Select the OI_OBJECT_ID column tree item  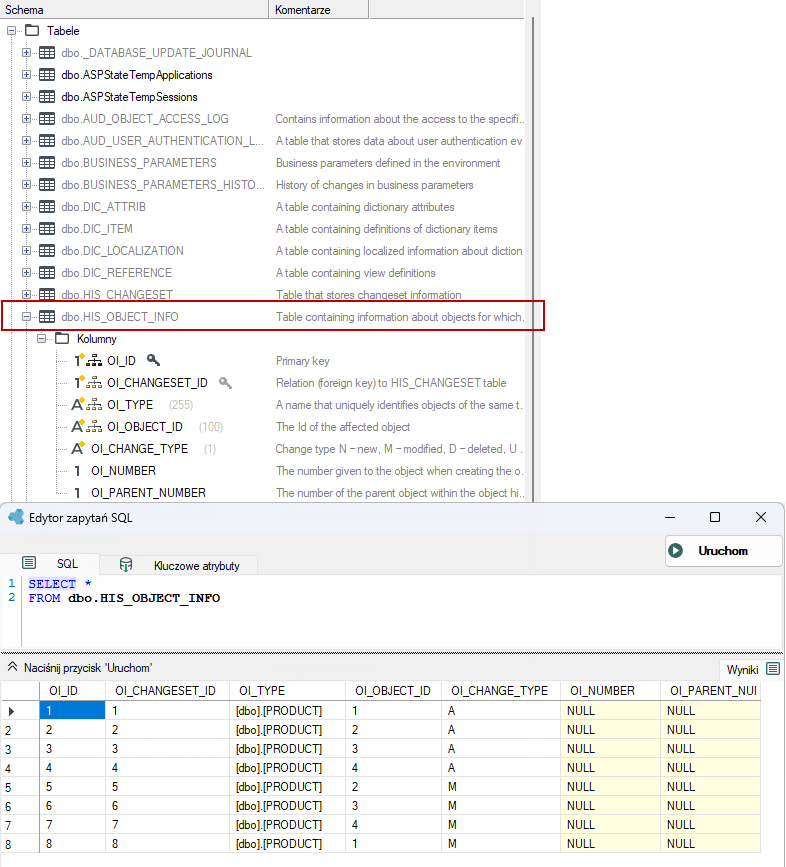click(145, 427)
